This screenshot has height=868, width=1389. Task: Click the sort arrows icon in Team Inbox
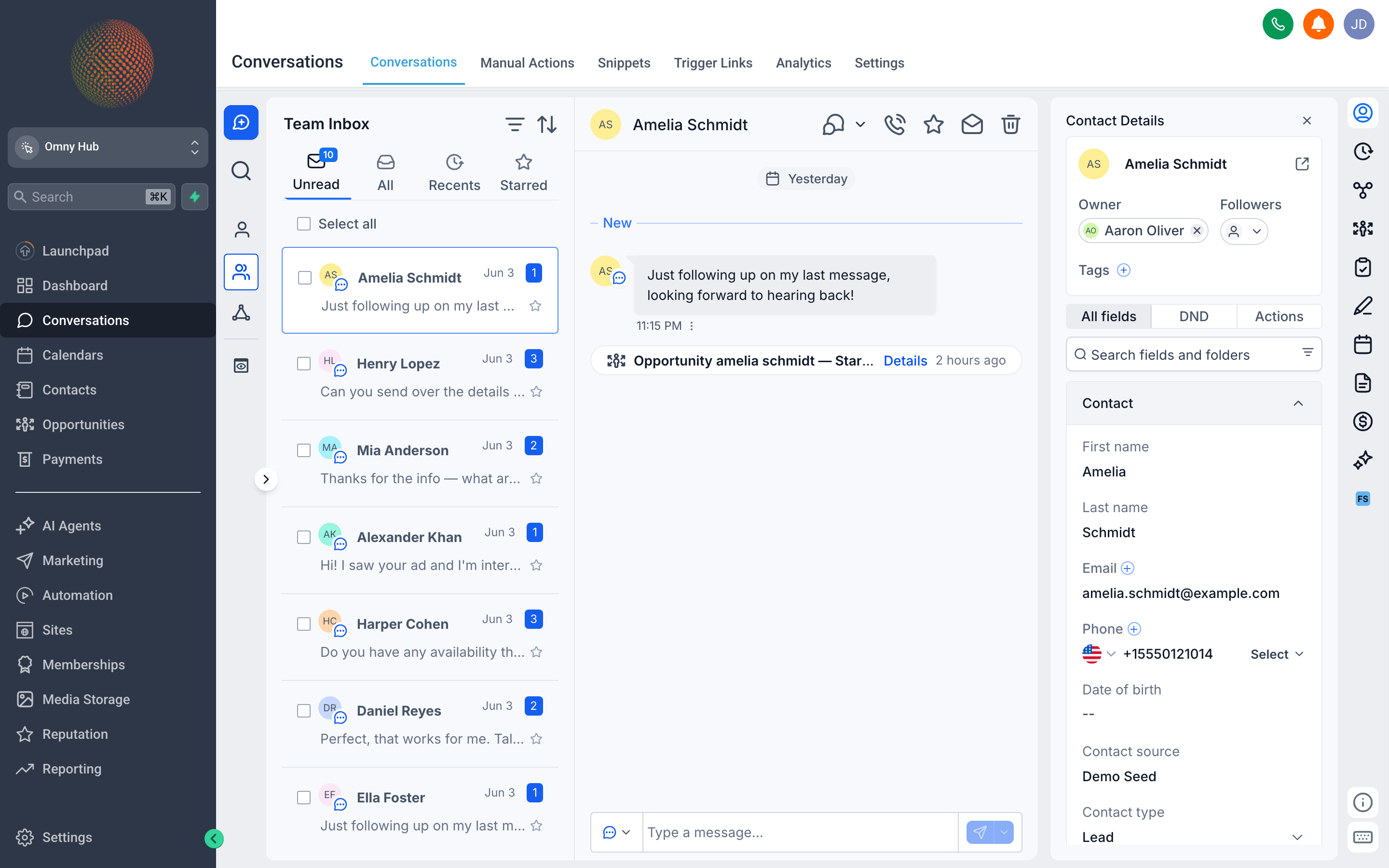(546, 124)
